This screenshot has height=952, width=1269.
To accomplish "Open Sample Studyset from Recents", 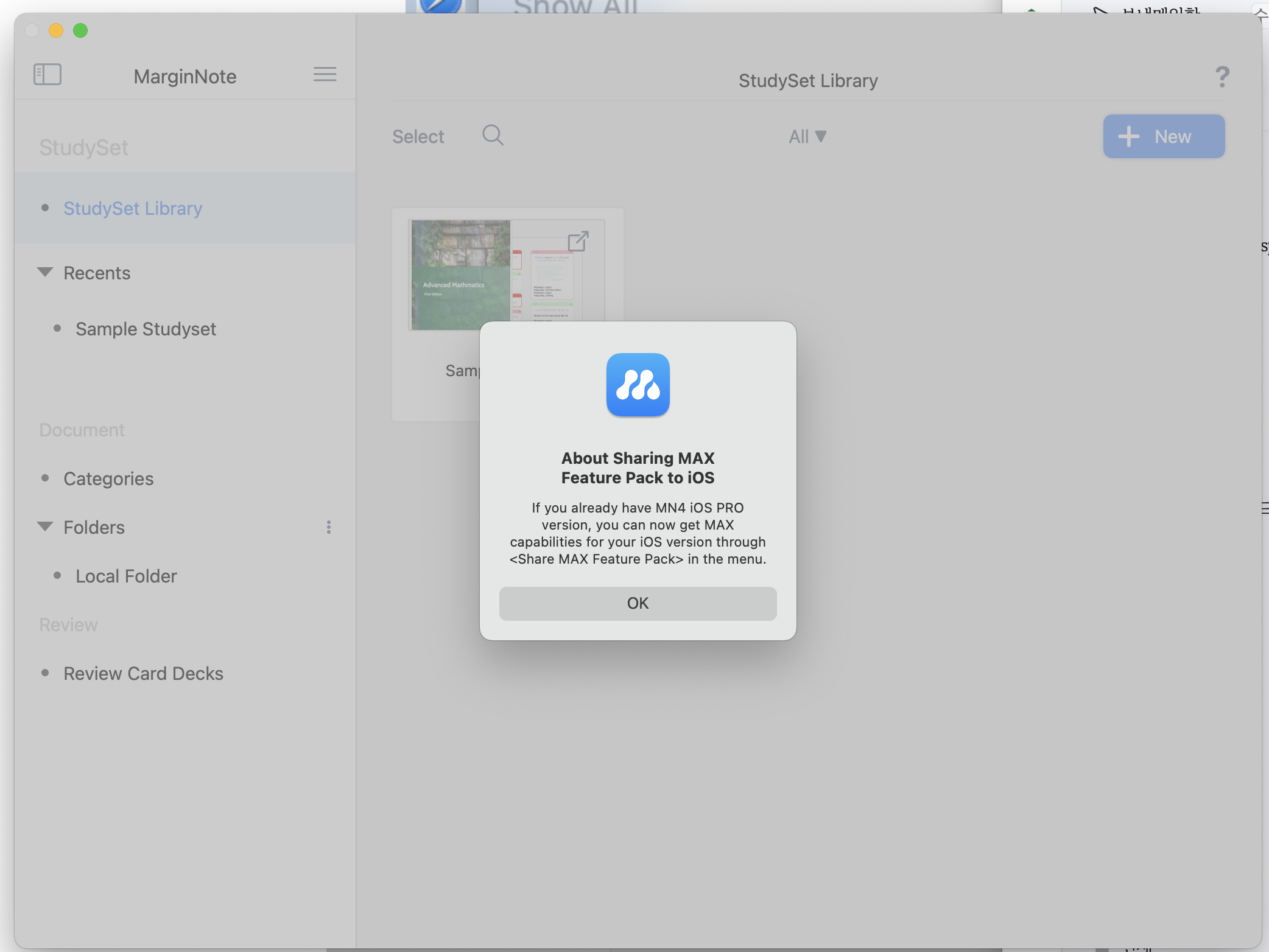I will click(146, 329).
